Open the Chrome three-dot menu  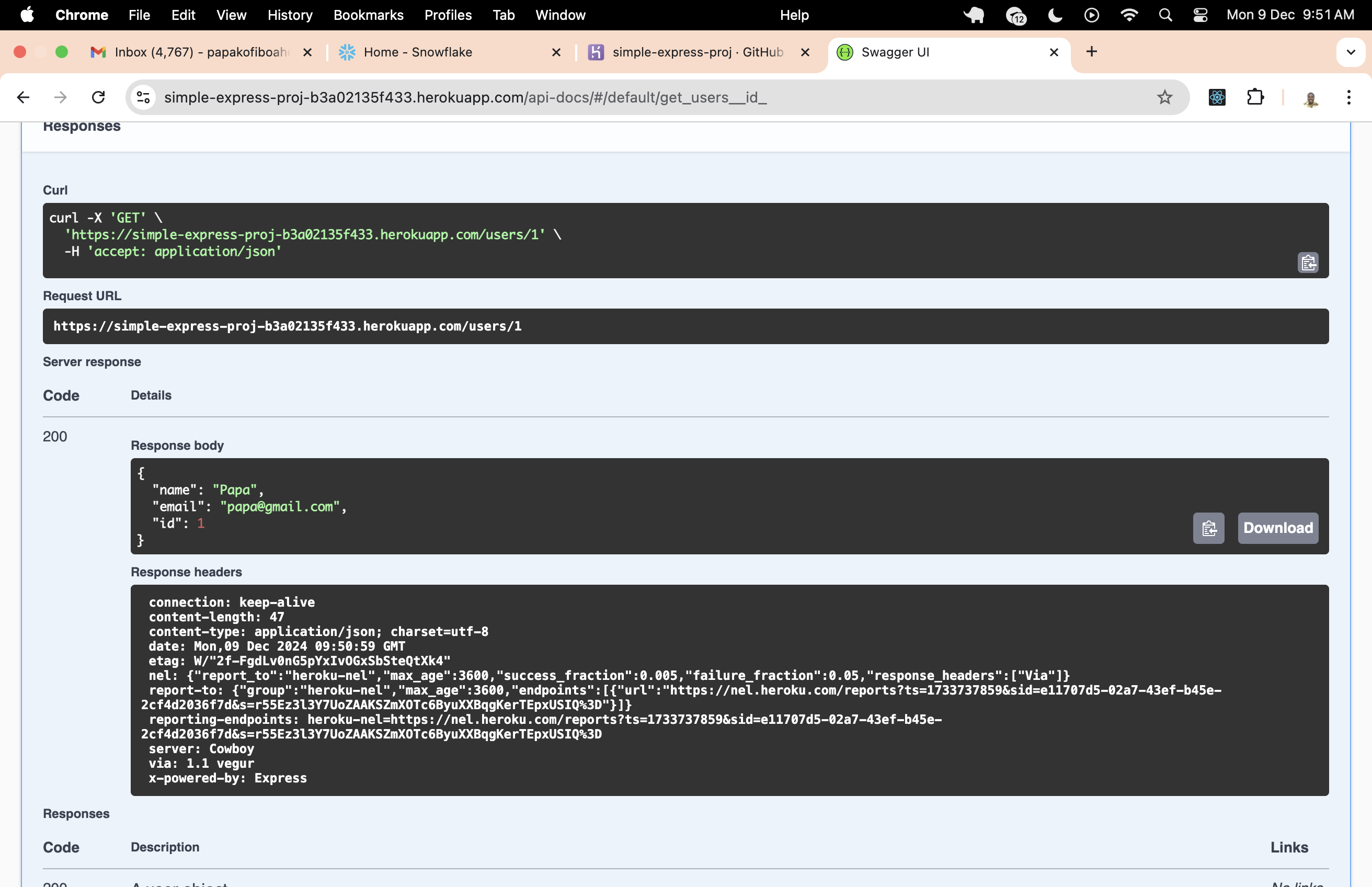click(x=1348, y=97)
